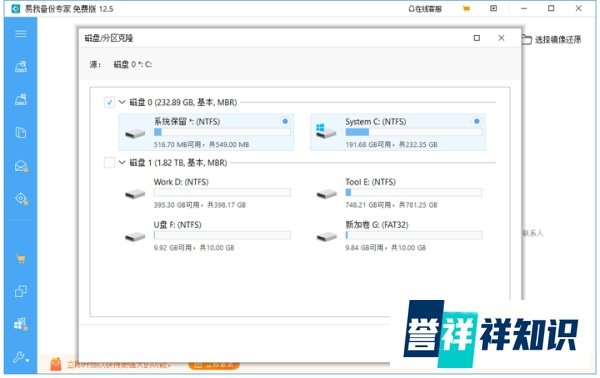Click the orange gift icon at bottom

[x=56, y=364]
